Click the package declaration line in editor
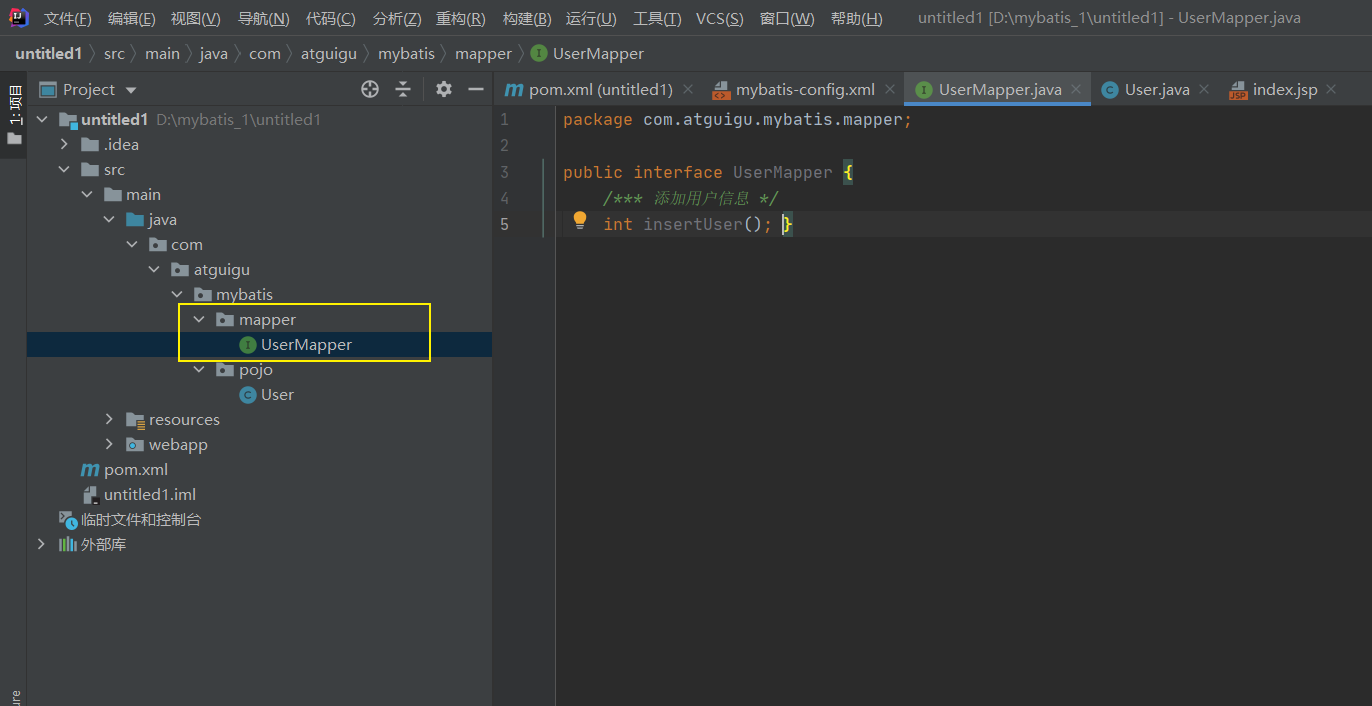Viewport: 1372px width, 706px height. (738, 120)
